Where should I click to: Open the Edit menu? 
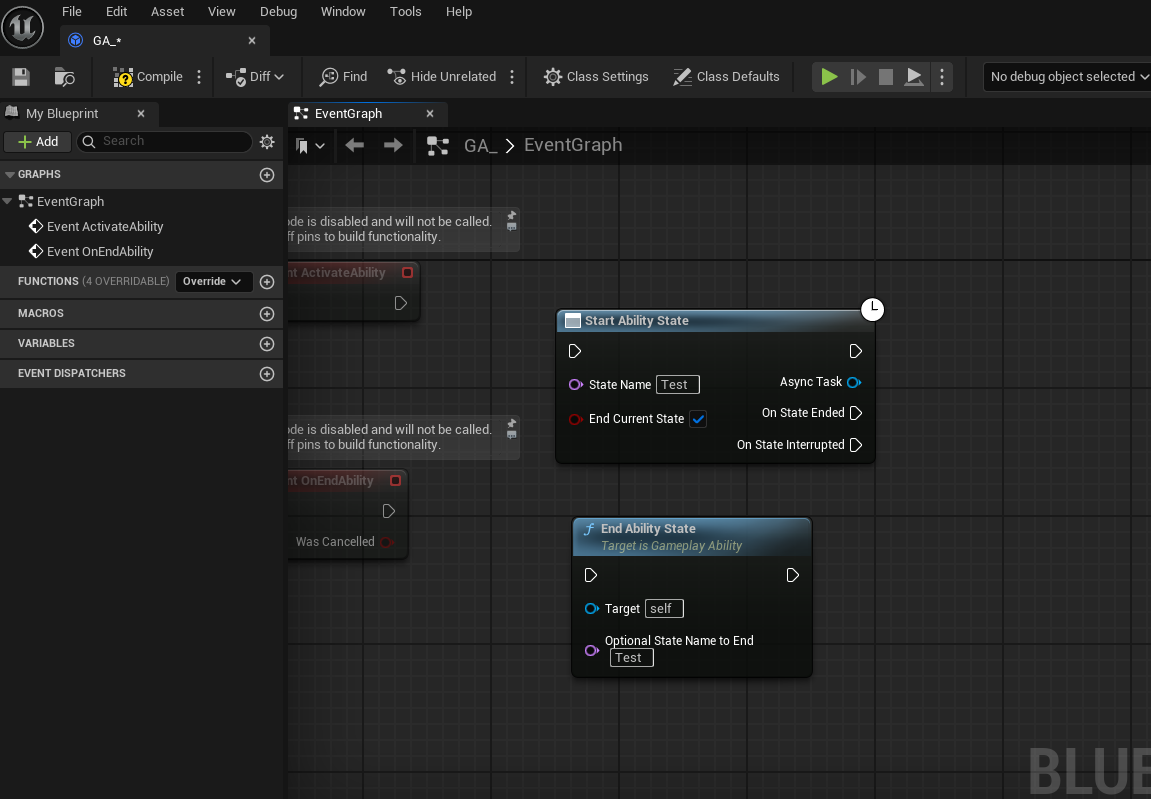point(116,12)
